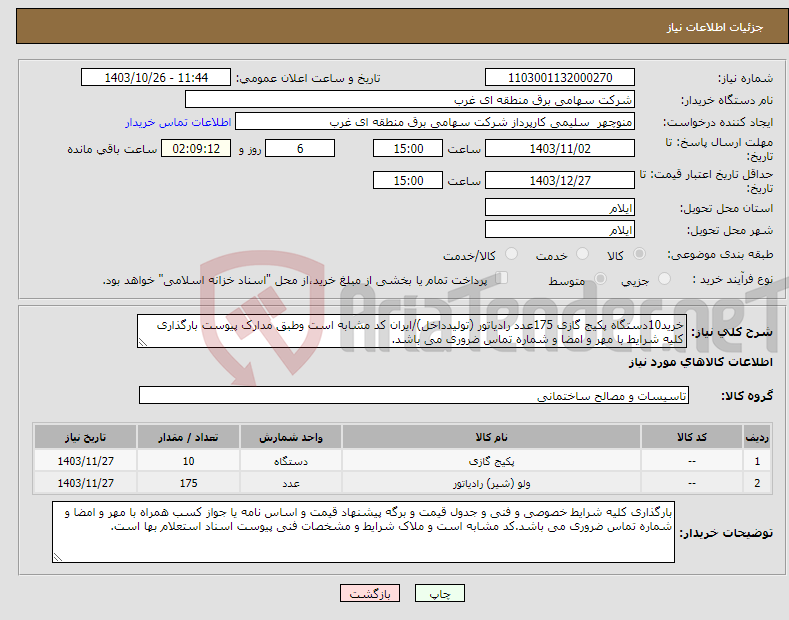
Task: Select the کالا/خدمت radio button
Action: (x=511, y=254)
